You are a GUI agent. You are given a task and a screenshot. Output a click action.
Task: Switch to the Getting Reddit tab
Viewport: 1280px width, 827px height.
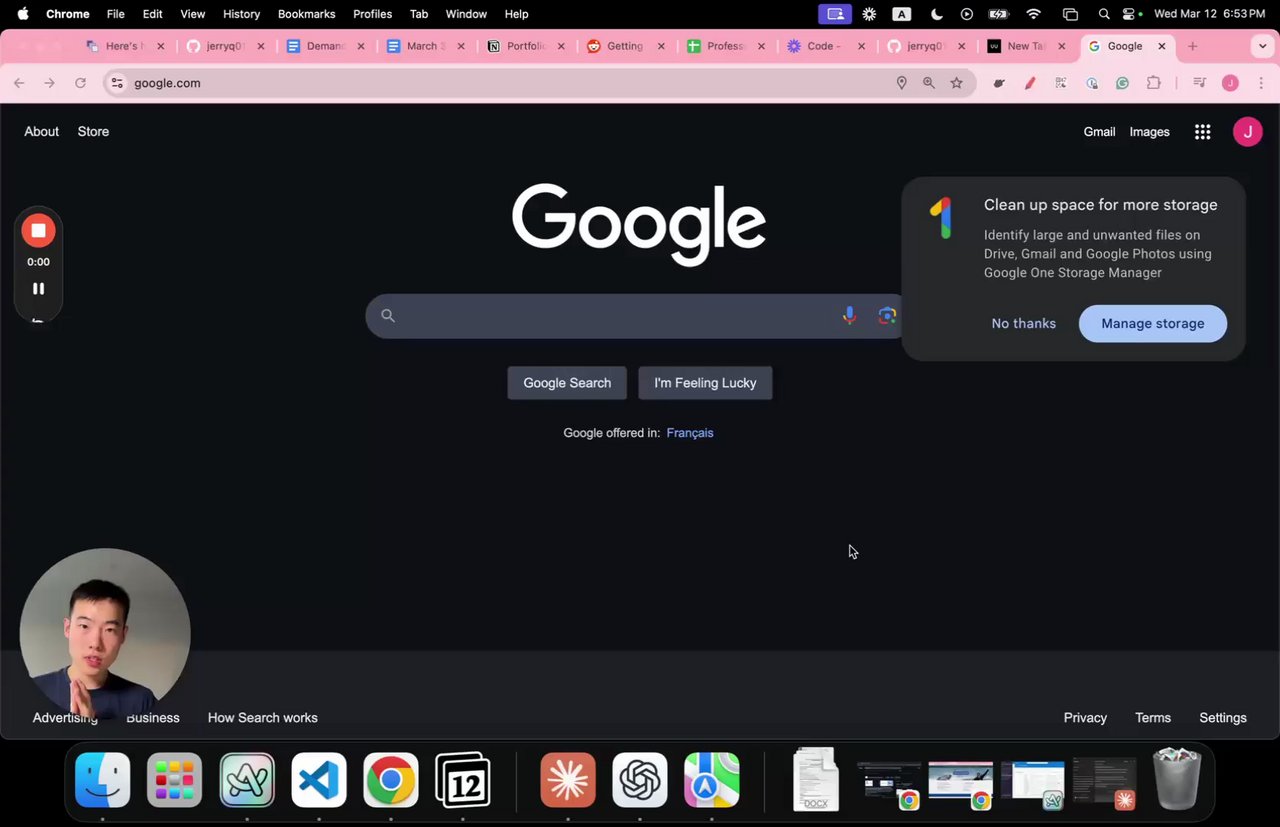click(626, 46)
